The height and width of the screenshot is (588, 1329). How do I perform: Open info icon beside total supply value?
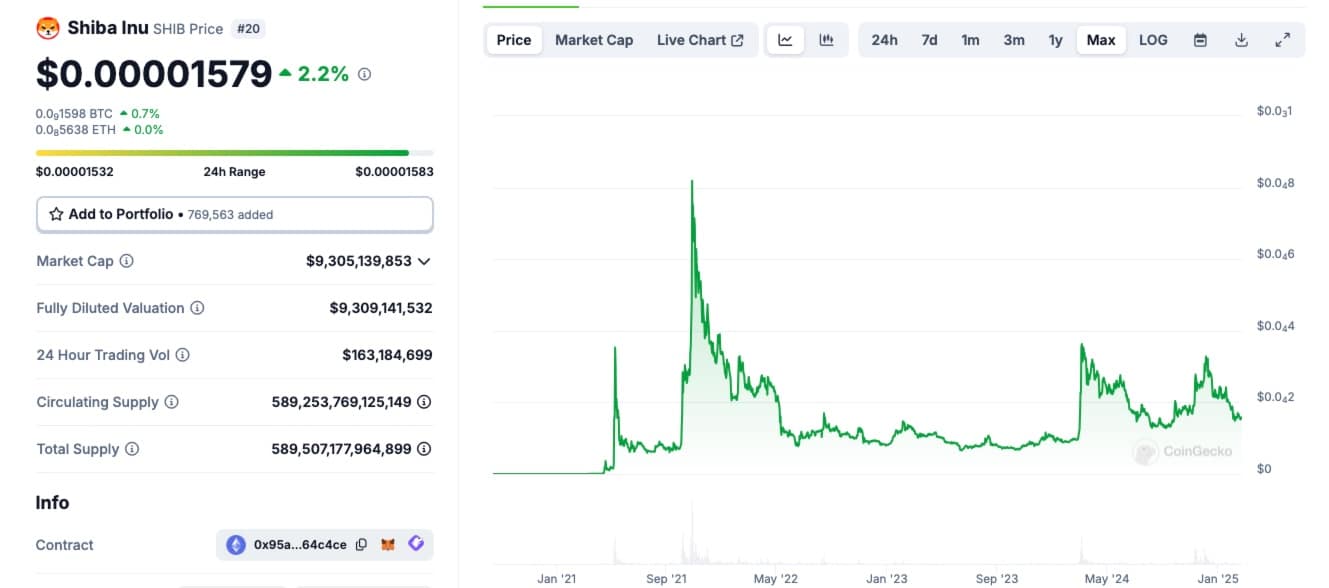coord(424,449)
